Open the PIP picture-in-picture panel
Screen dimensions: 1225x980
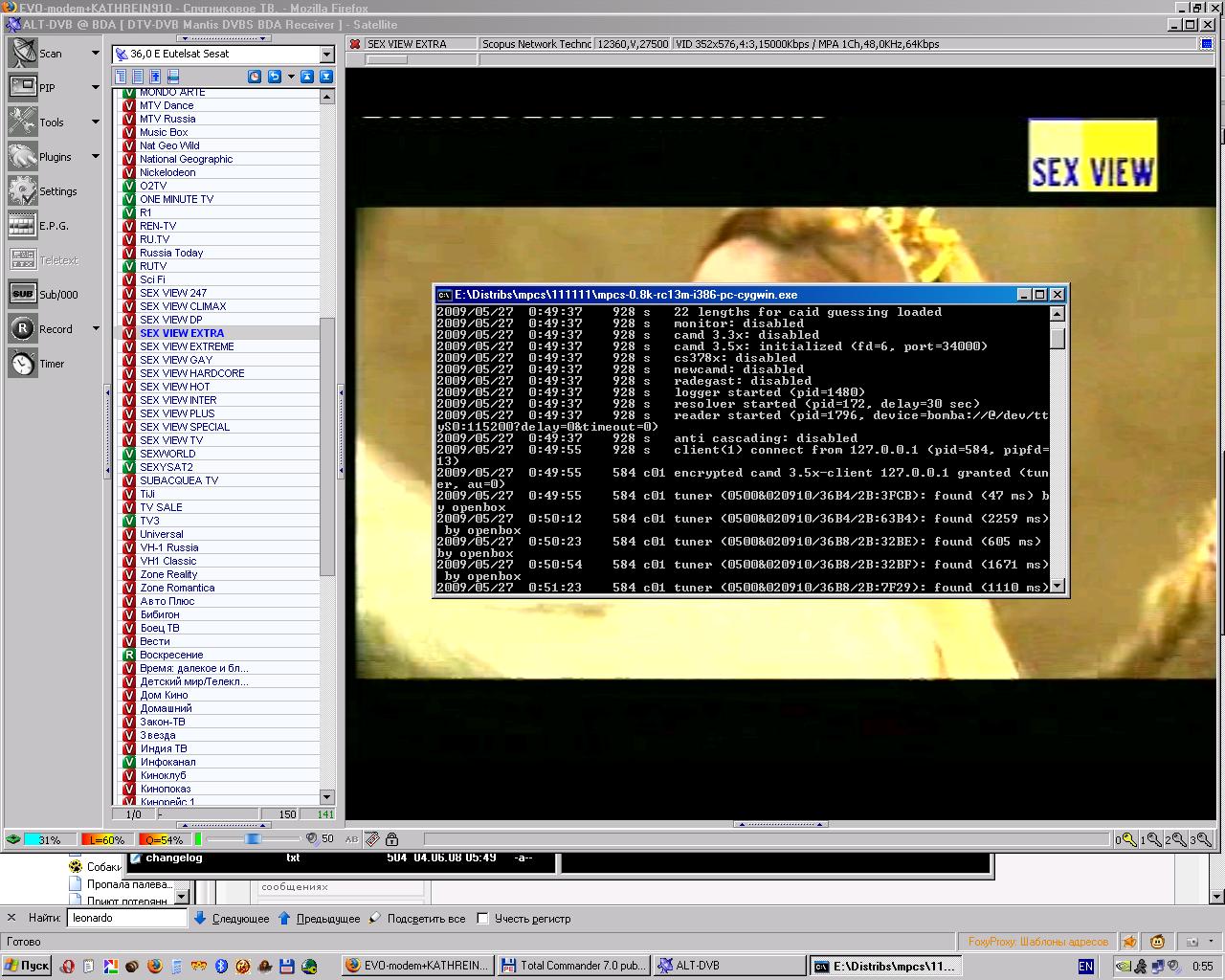click(23, 87)
